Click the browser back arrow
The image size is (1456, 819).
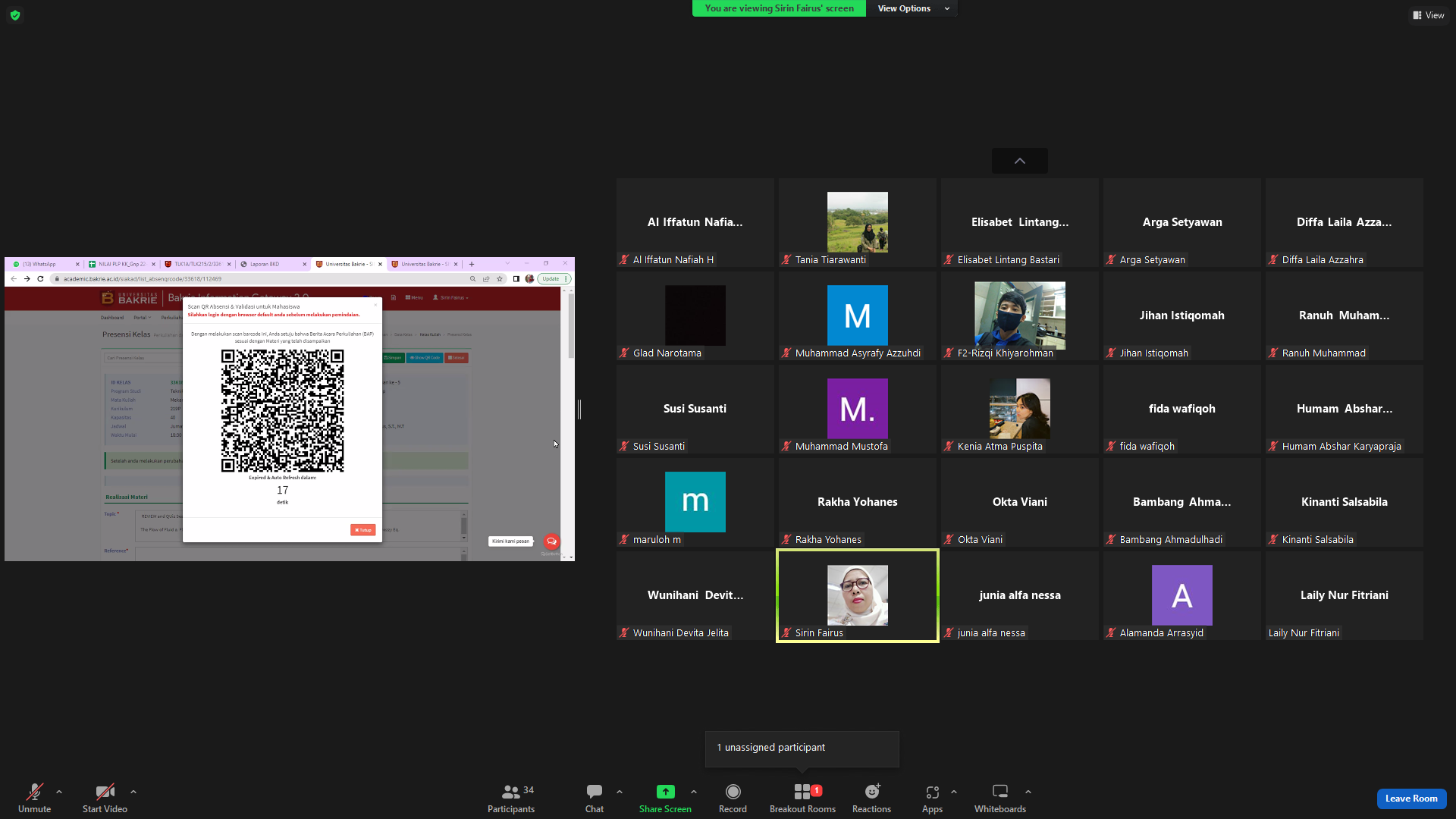coord(14,279)
